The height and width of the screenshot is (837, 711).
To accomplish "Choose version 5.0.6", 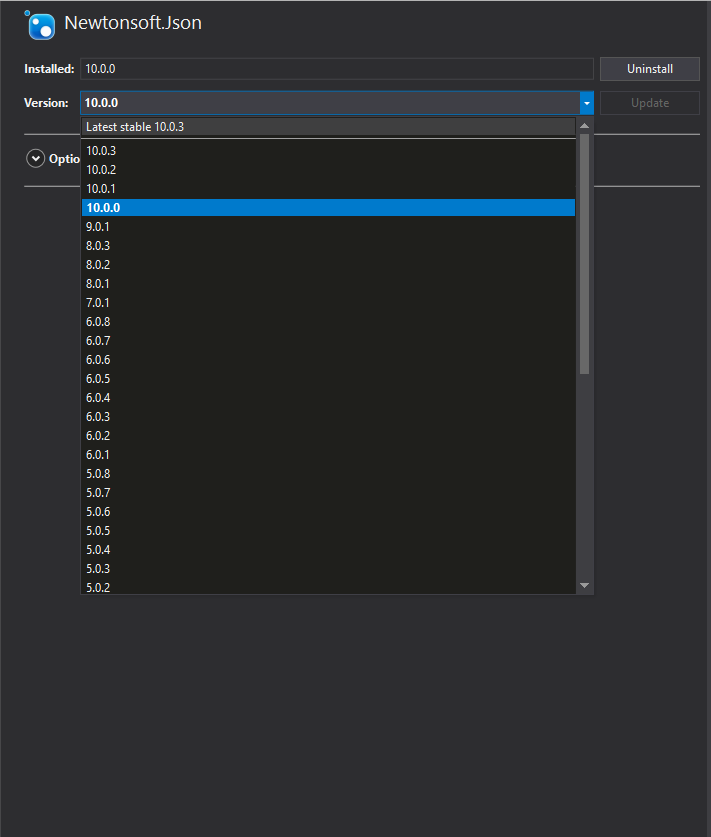I will [x=328, y=512].
